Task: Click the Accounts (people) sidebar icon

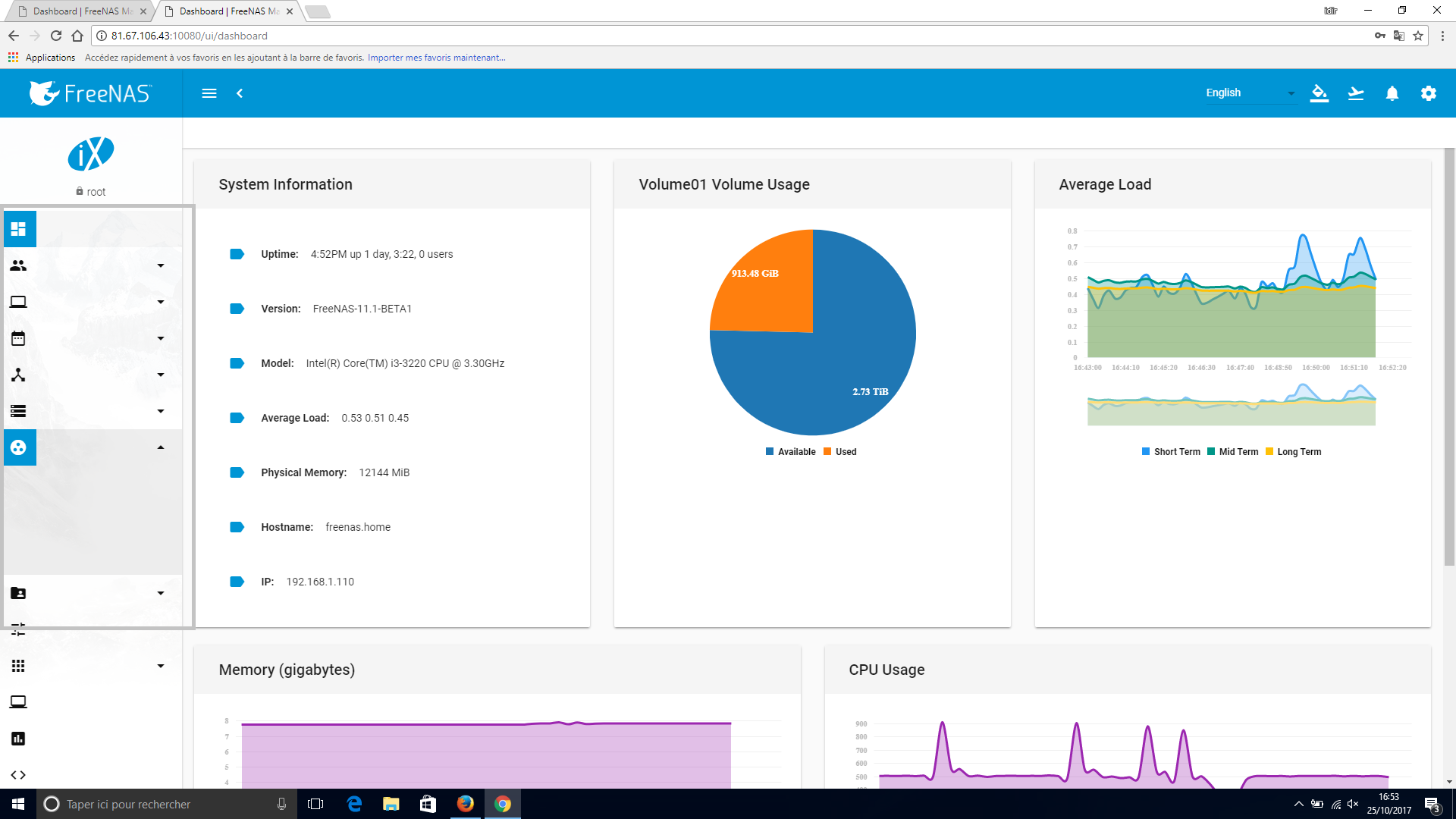Action: pos(19,265)
